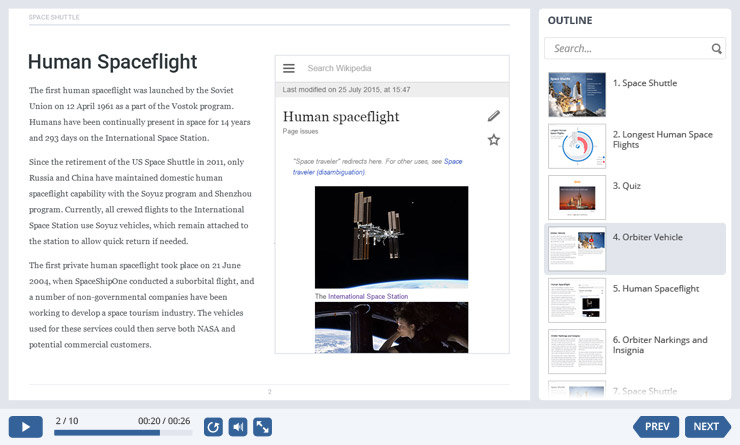Viewport: 740px width, 445px height.
Task: Seek on the playback progress bar
Action: (x=122, y=433)
